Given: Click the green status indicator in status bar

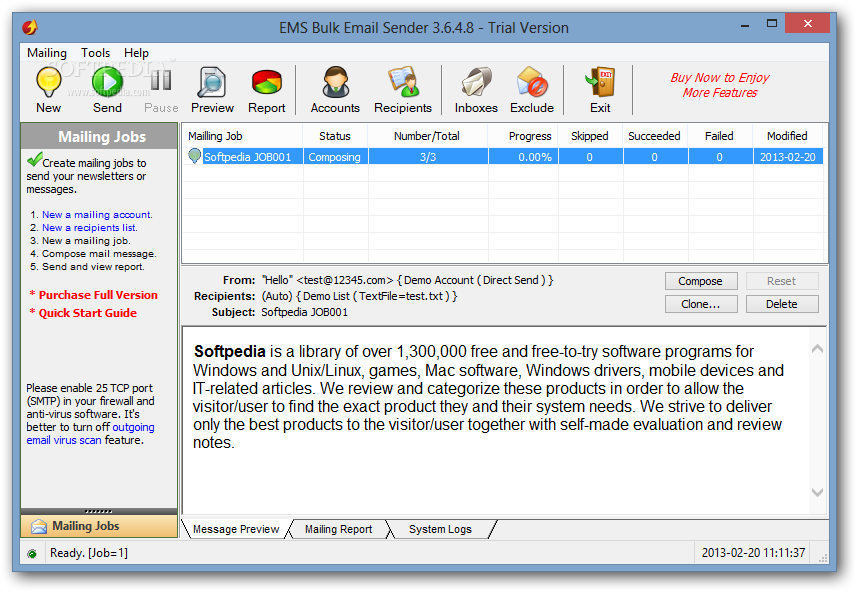Looking at the screenshot, I should 32,554.
